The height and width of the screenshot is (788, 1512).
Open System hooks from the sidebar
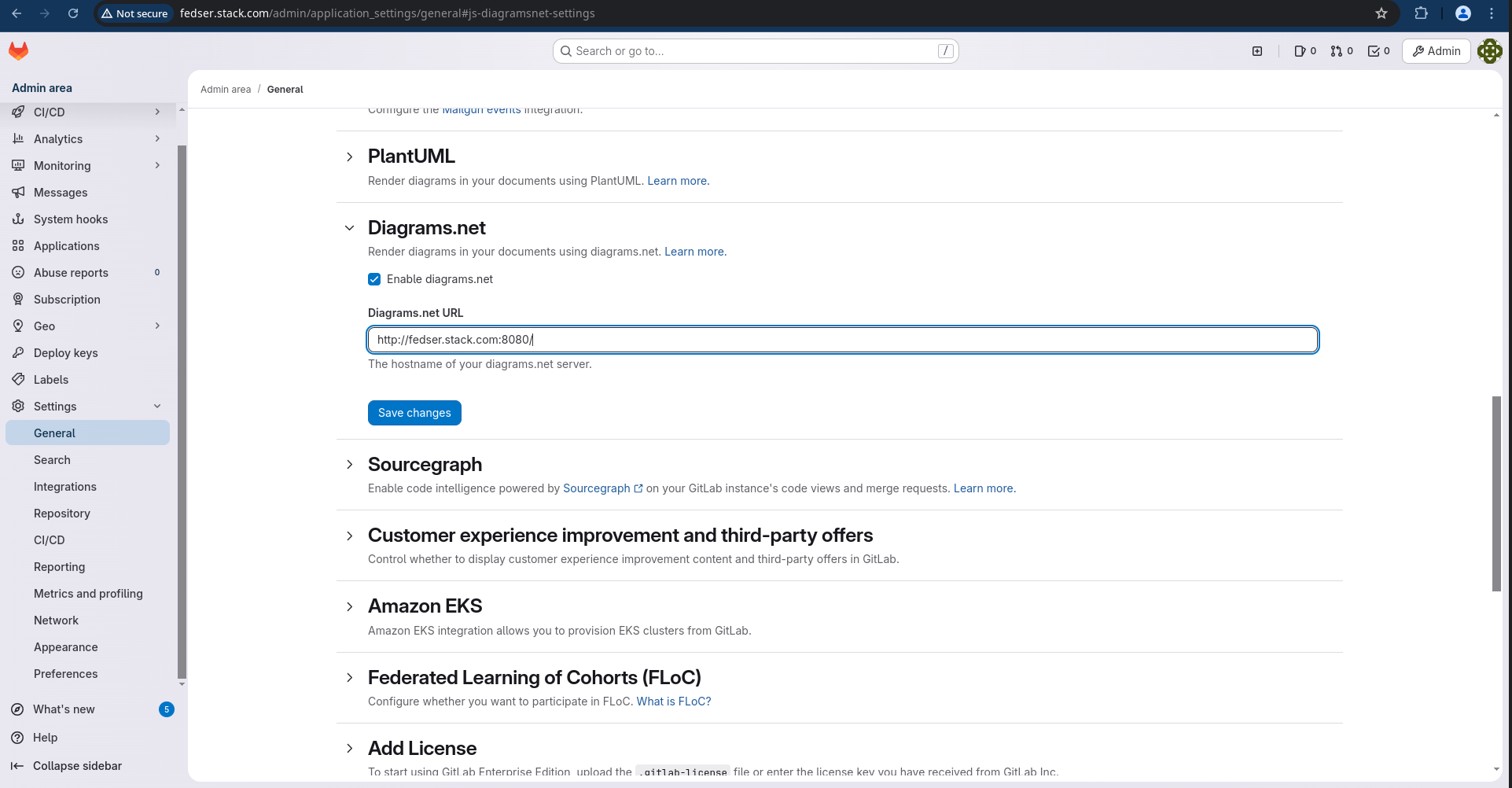tap(70, 219)
